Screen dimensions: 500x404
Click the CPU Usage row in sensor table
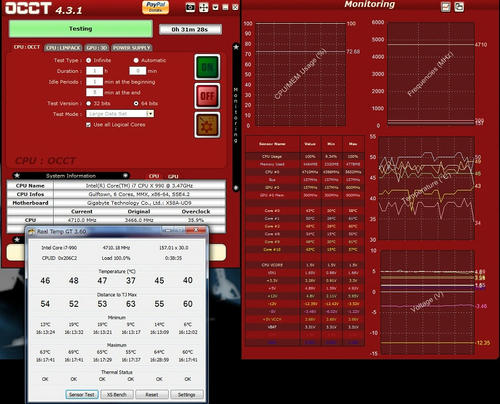pos(305,156)
